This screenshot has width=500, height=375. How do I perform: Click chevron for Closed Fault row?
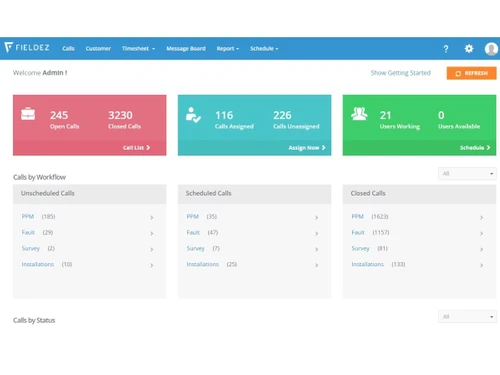click(x=482, y=233)
